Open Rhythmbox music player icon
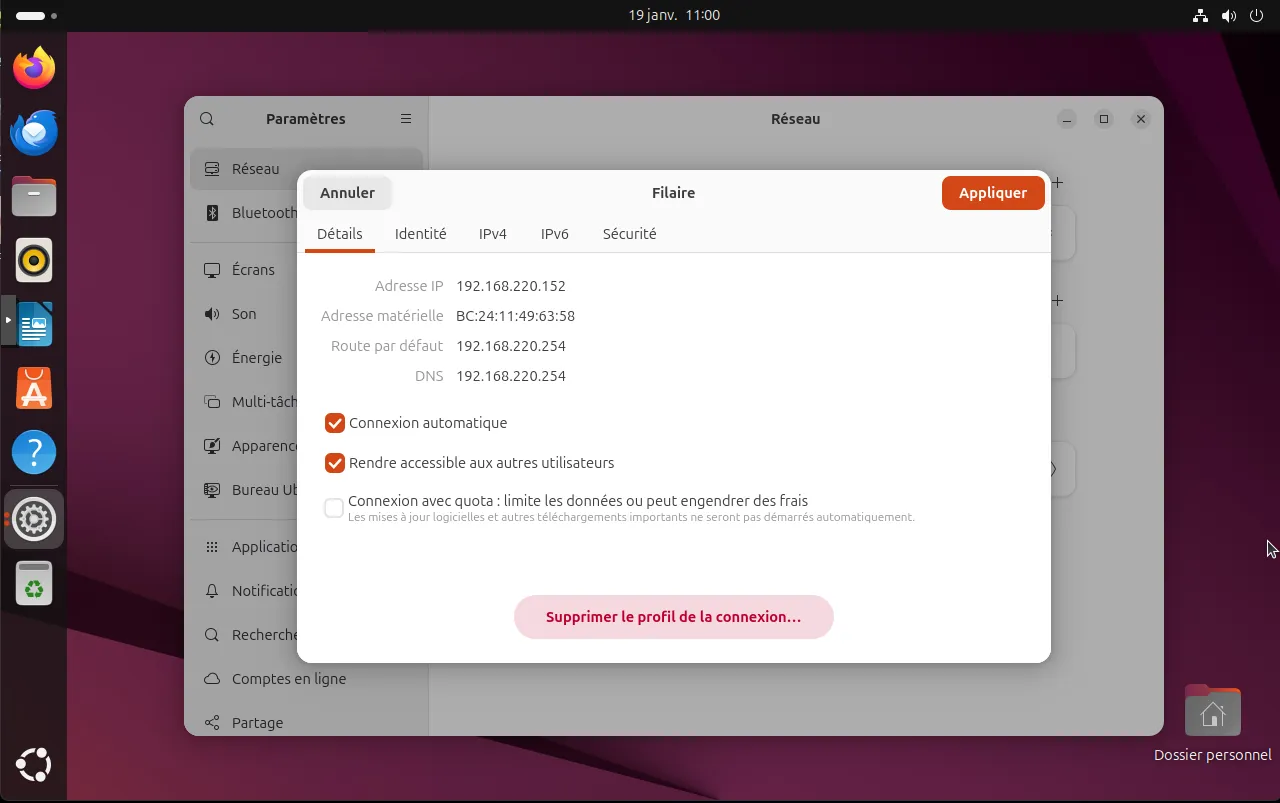Image resolution: width=1280 pixels, height=803 pixels. 34,260
